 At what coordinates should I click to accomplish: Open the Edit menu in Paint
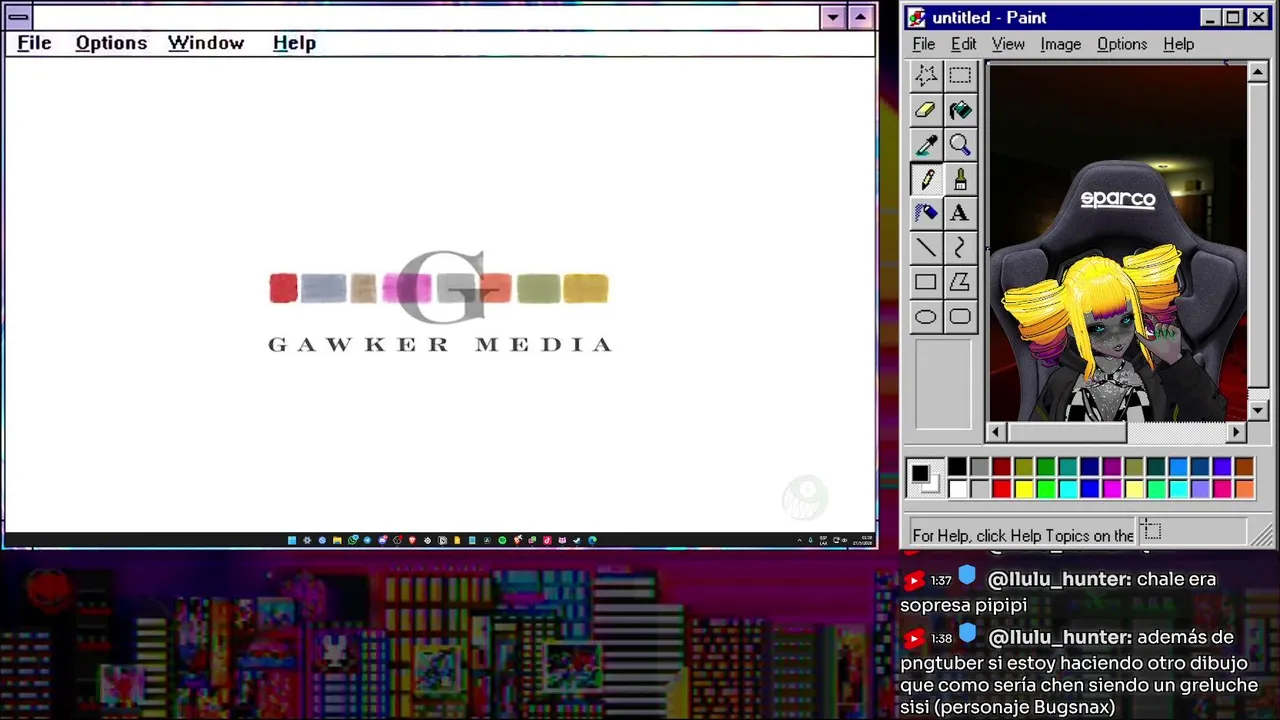coord(963,44)
